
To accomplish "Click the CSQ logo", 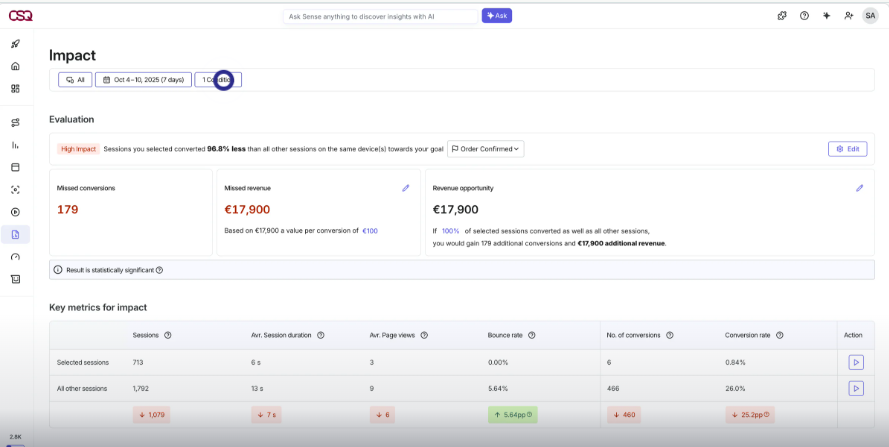I will click(20, 16).
